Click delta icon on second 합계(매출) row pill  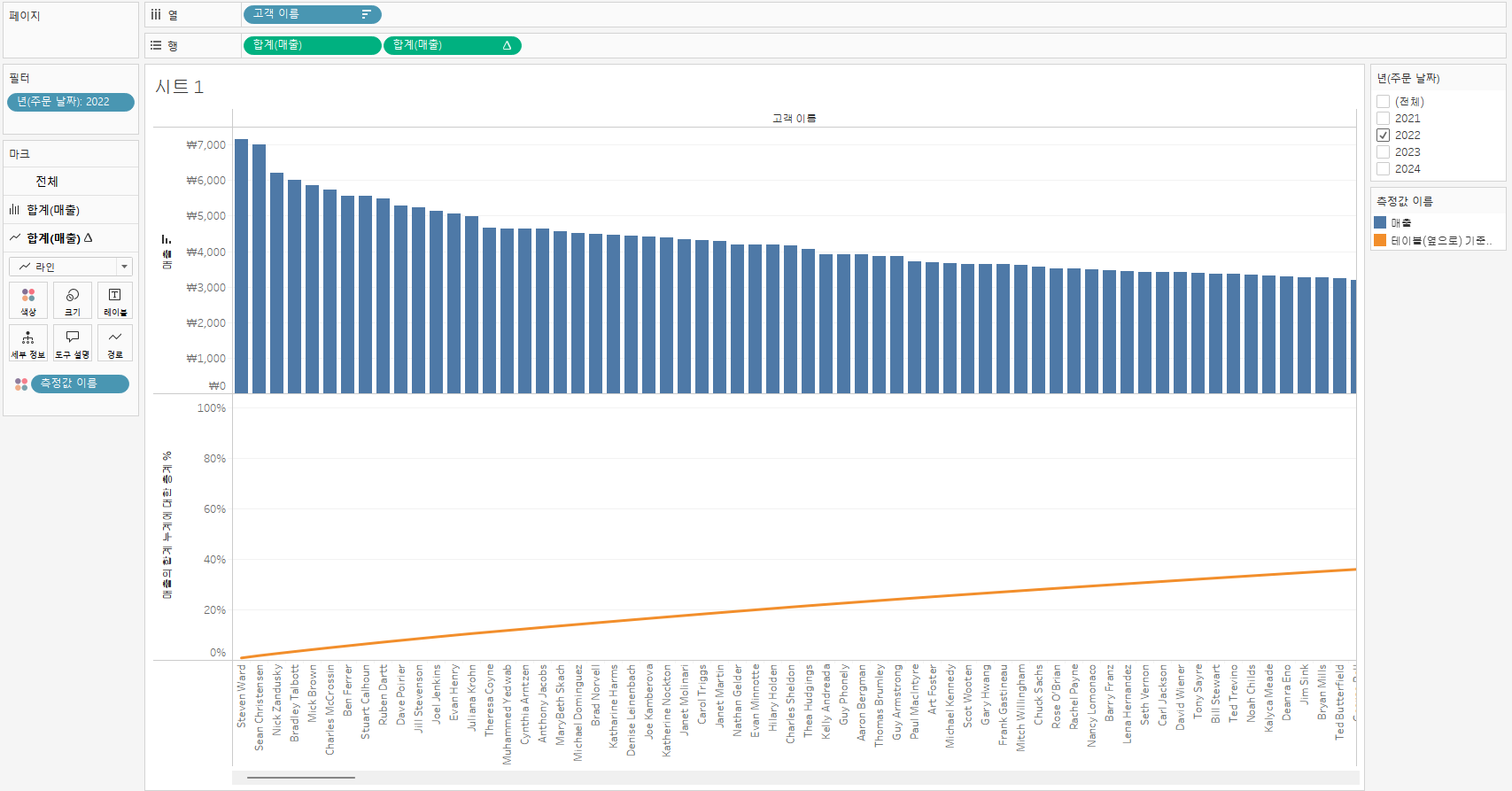click(507, 45)
